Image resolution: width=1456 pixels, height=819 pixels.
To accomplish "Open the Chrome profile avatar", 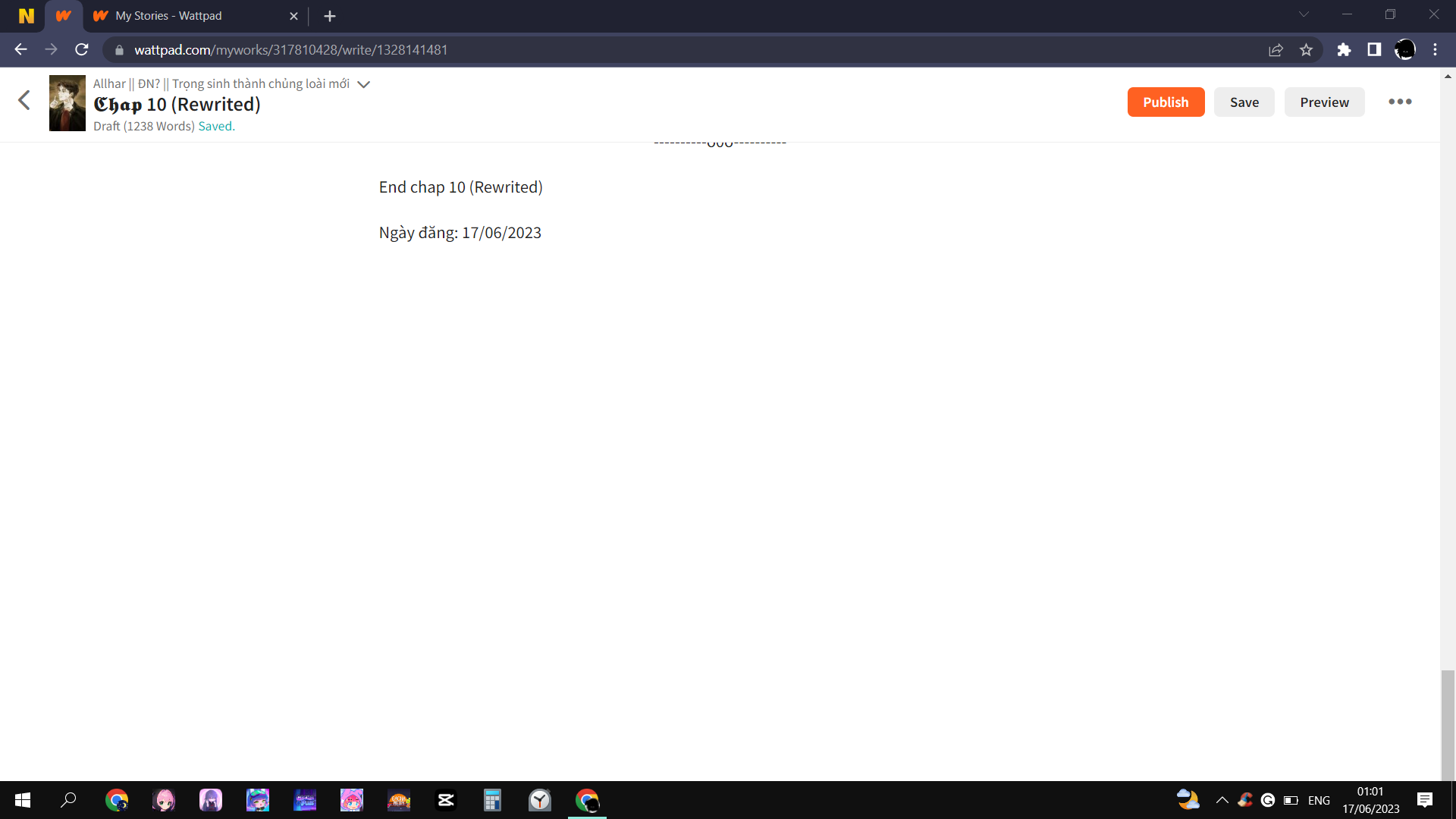I will pyautogui.click(x=1404, y=50).
